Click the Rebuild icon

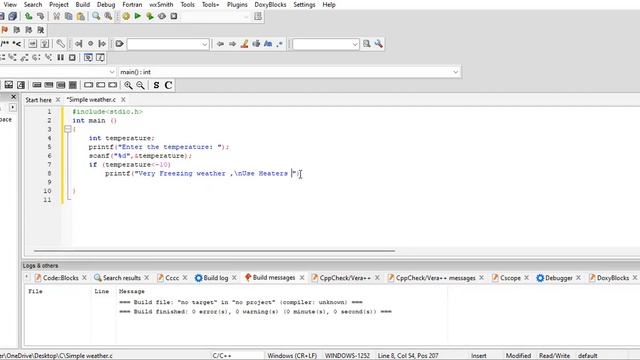click(x=162, y=16)
